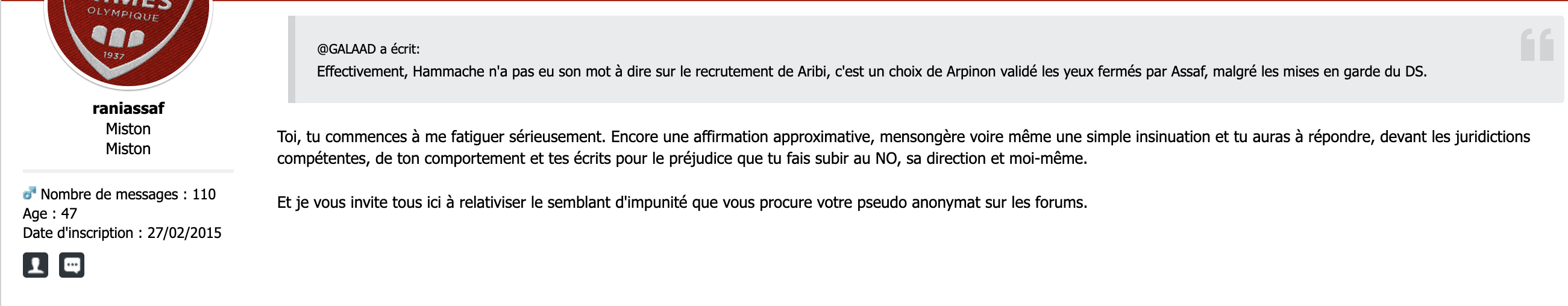Screen dimensions: 1568x306
Task: Click the "Age : 47" line
Action: 50,214
